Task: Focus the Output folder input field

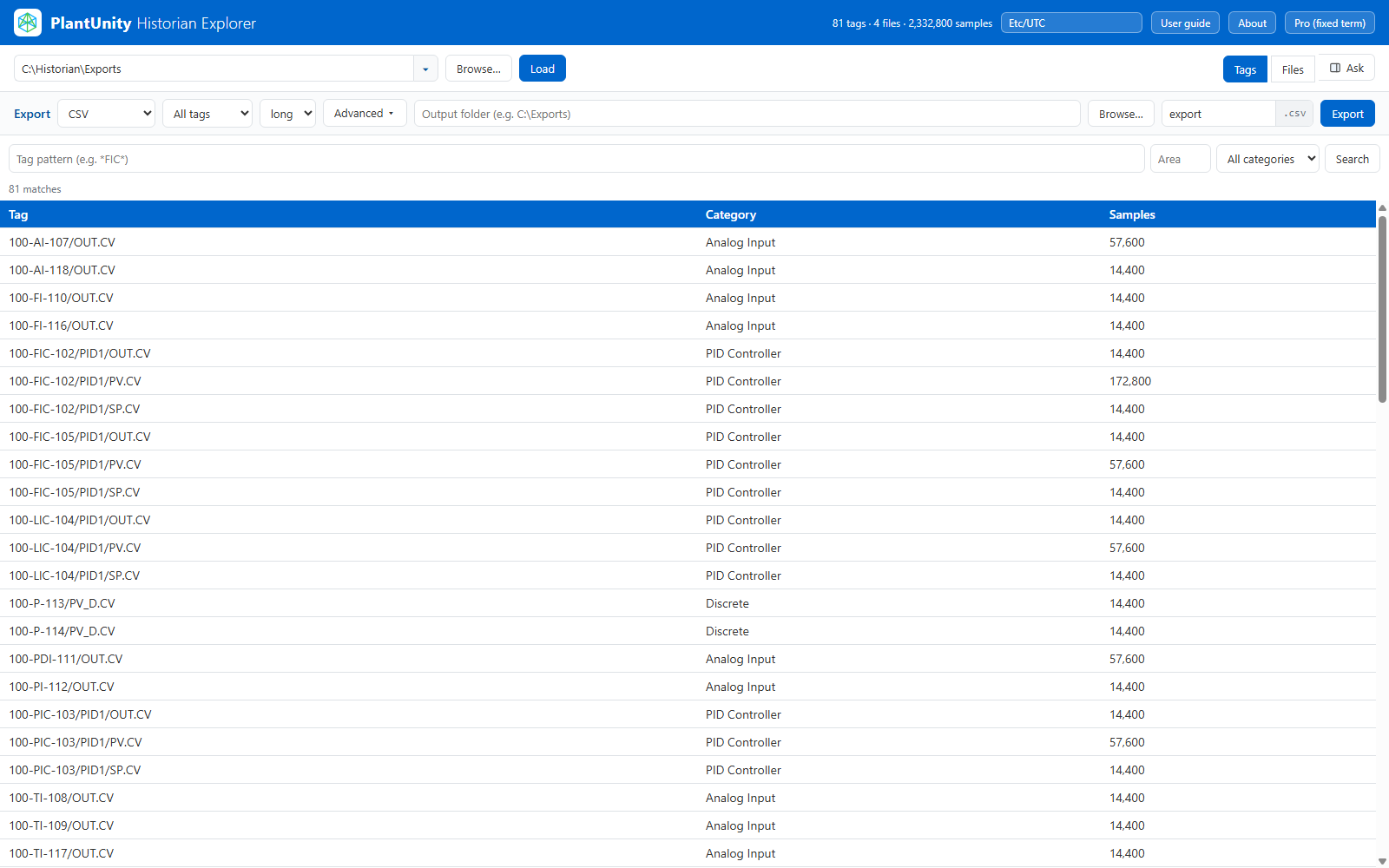Action: click(747, 114)
